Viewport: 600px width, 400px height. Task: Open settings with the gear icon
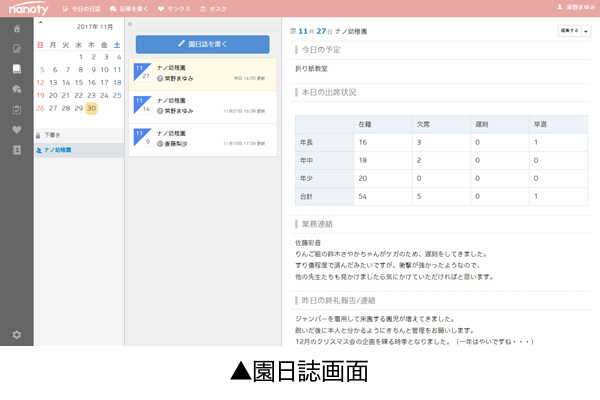click(x=16, y=334)
